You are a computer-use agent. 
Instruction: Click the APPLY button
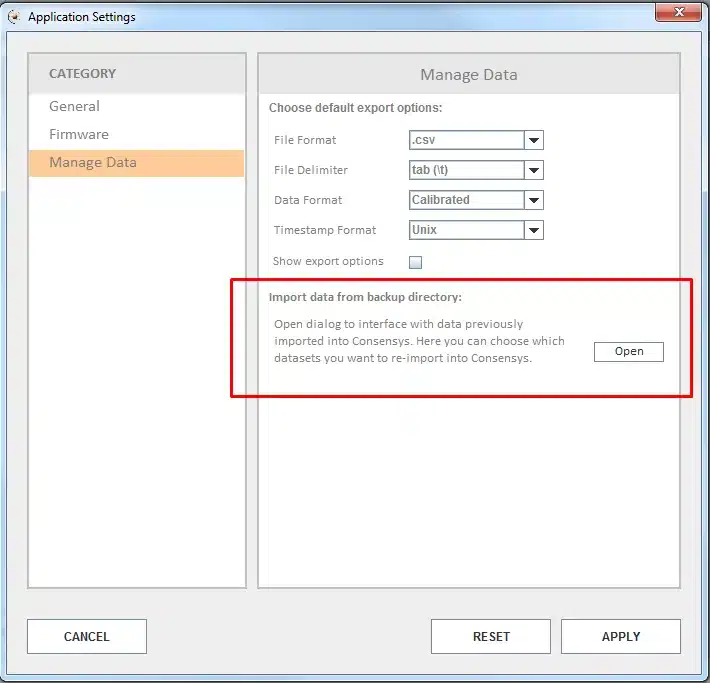click(x=621, y=636)
